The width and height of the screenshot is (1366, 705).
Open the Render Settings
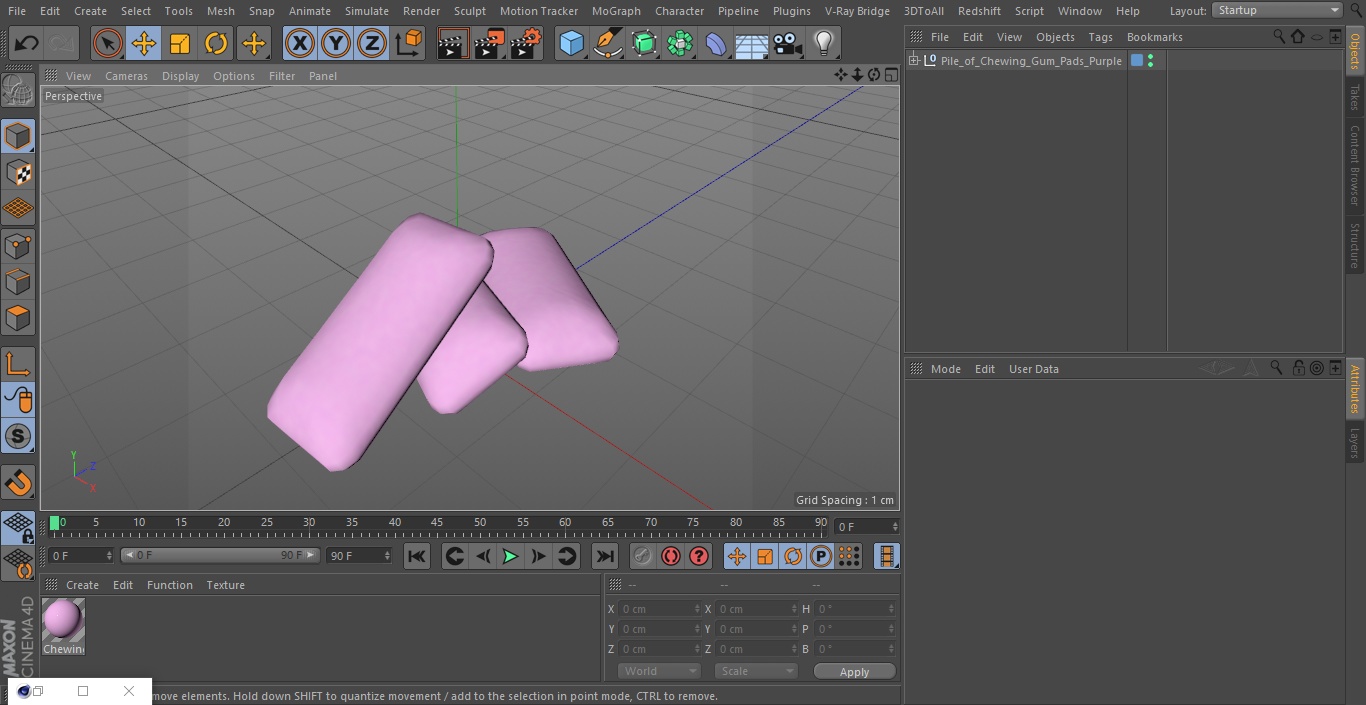coord(526,44)
